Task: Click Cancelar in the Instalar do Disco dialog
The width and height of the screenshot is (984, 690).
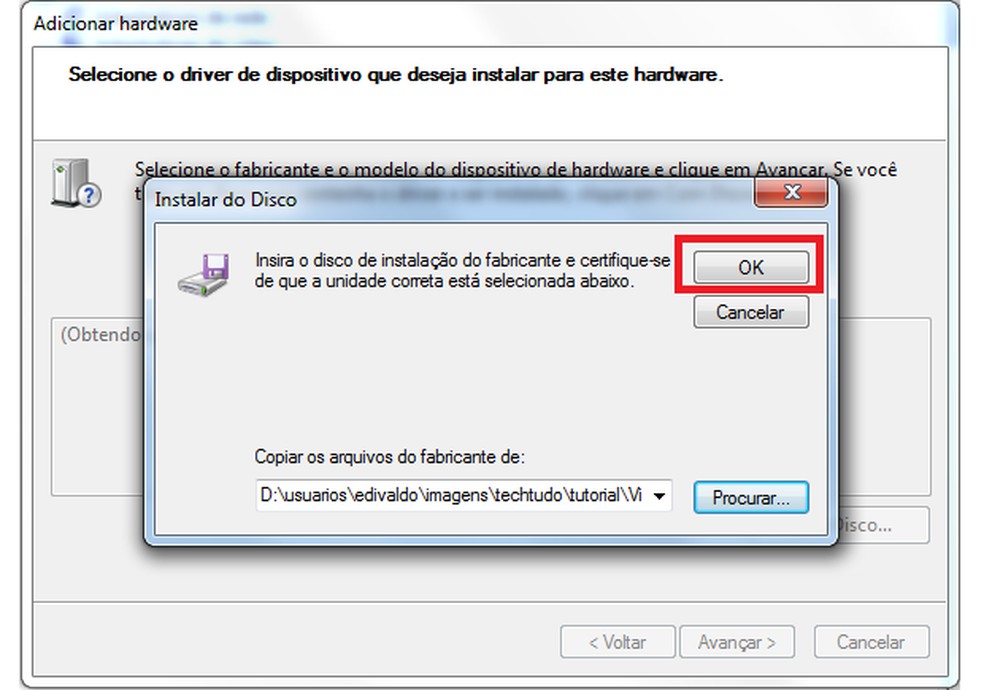Action: click(751, 312)
